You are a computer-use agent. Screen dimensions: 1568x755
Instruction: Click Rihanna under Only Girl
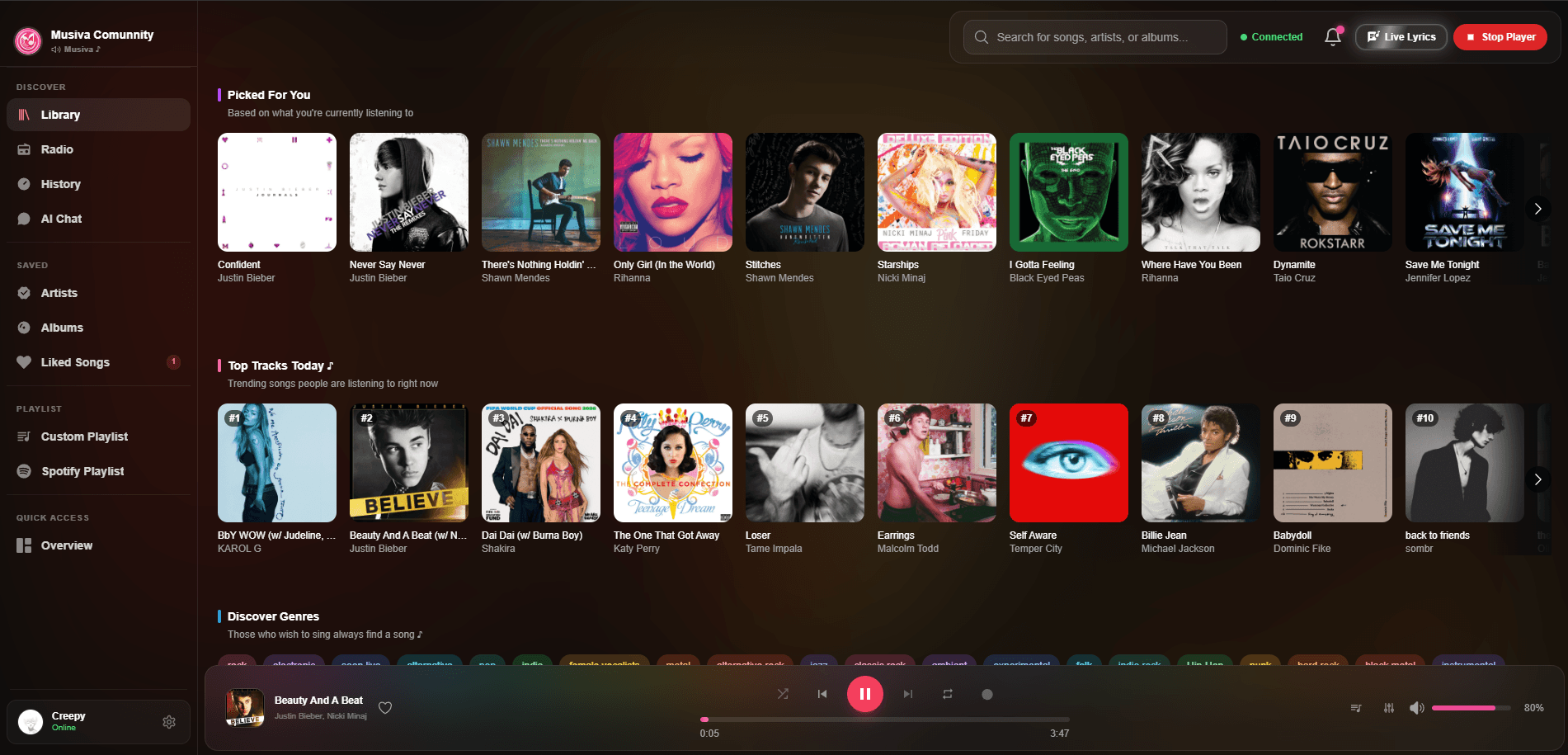tap(632, 278)
